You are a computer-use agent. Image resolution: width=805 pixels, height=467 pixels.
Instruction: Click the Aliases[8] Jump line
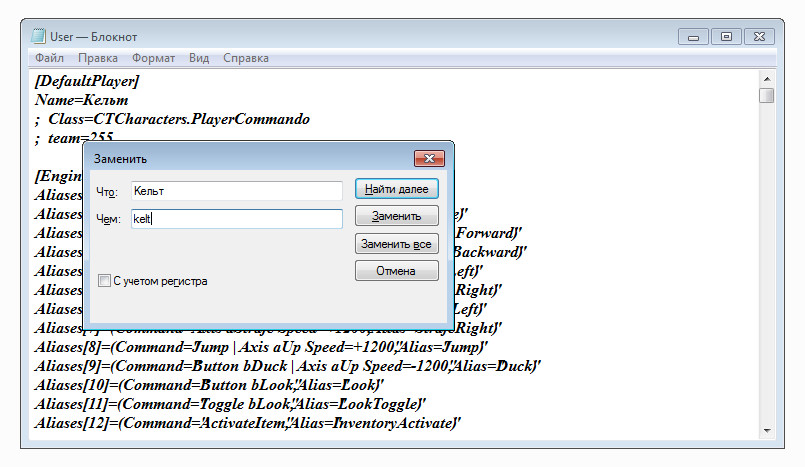point(261,347)
